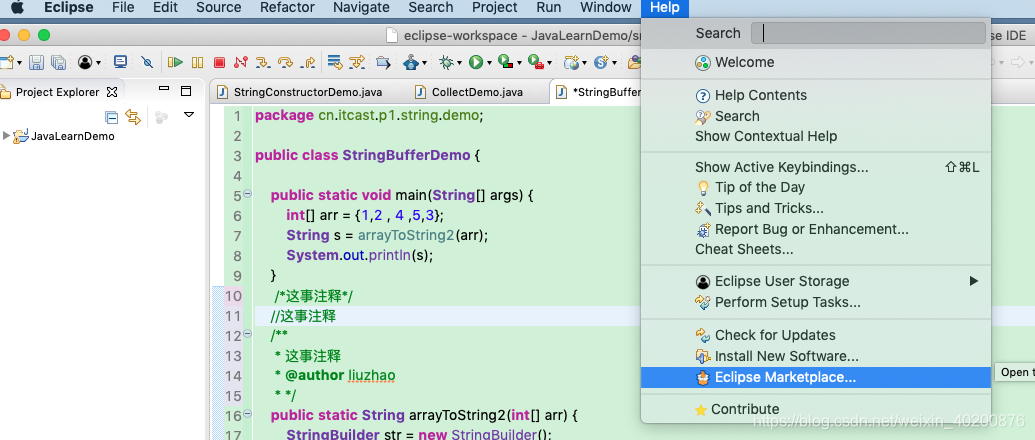Open the Navigate menu
Image resolution: width=1035 pixels, height=440 pixels.
click(x=361, y=8)
